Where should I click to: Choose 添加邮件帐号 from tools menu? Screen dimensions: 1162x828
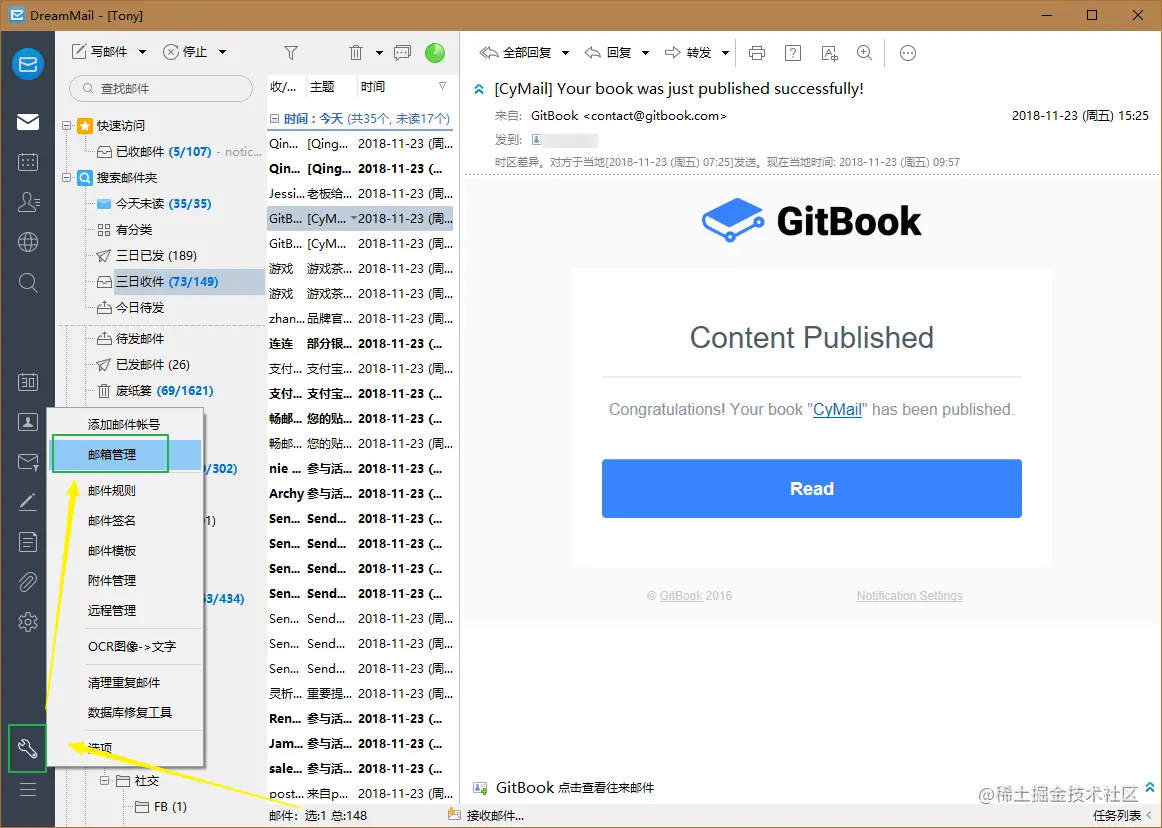(x=124, y=424)
